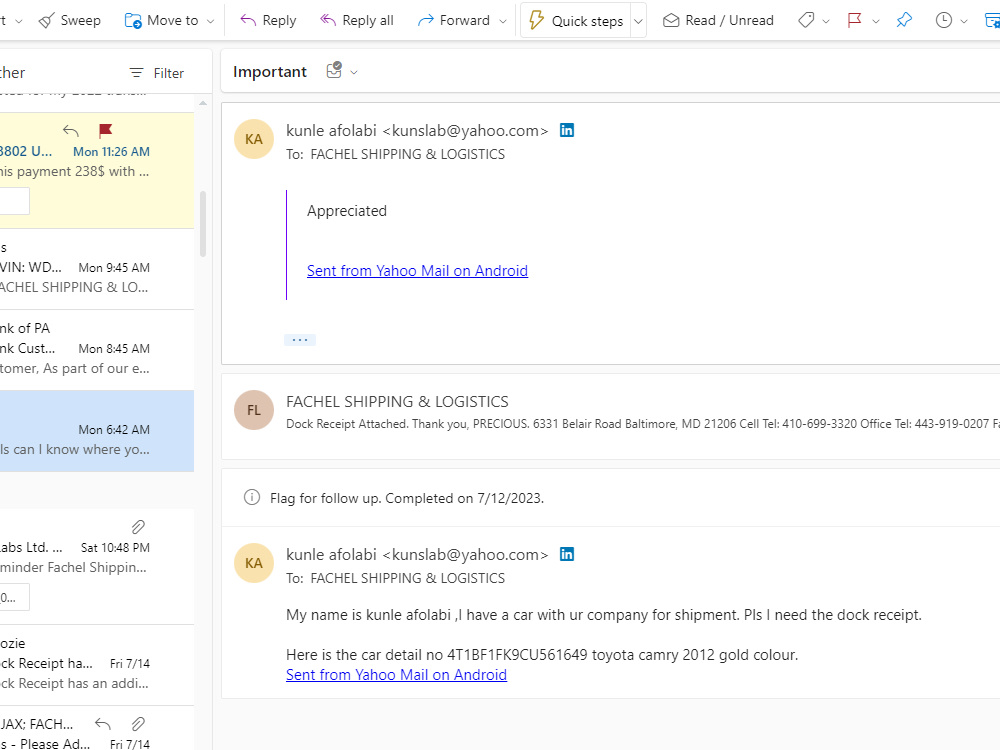Image resolution: width=1000 pixels, height=750 pixels.
Task: Open the Sat 10:48 PM reminder email
Action: click(x=97, y=566)
